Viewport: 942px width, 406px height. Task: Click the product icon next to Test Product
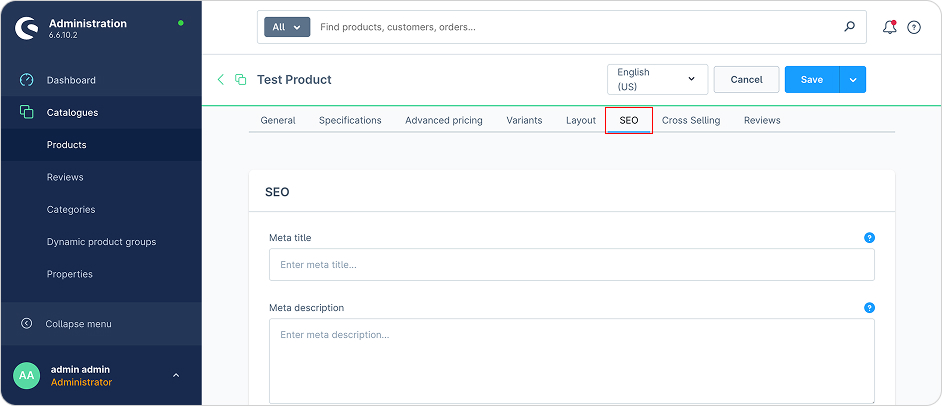(x=240, y=79)
